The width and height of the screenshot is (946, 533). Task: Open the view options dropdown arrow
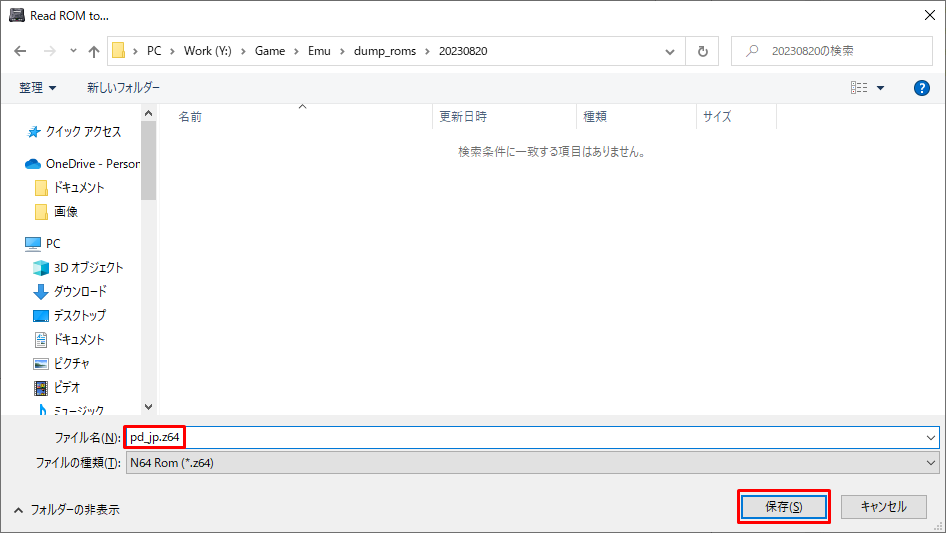880,88
